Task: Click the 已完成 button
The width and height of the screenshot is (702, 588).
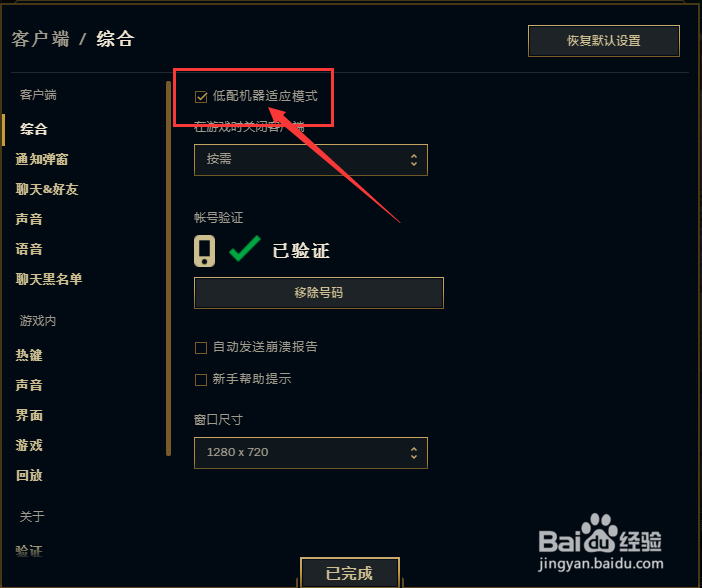Action: (350, 573)
